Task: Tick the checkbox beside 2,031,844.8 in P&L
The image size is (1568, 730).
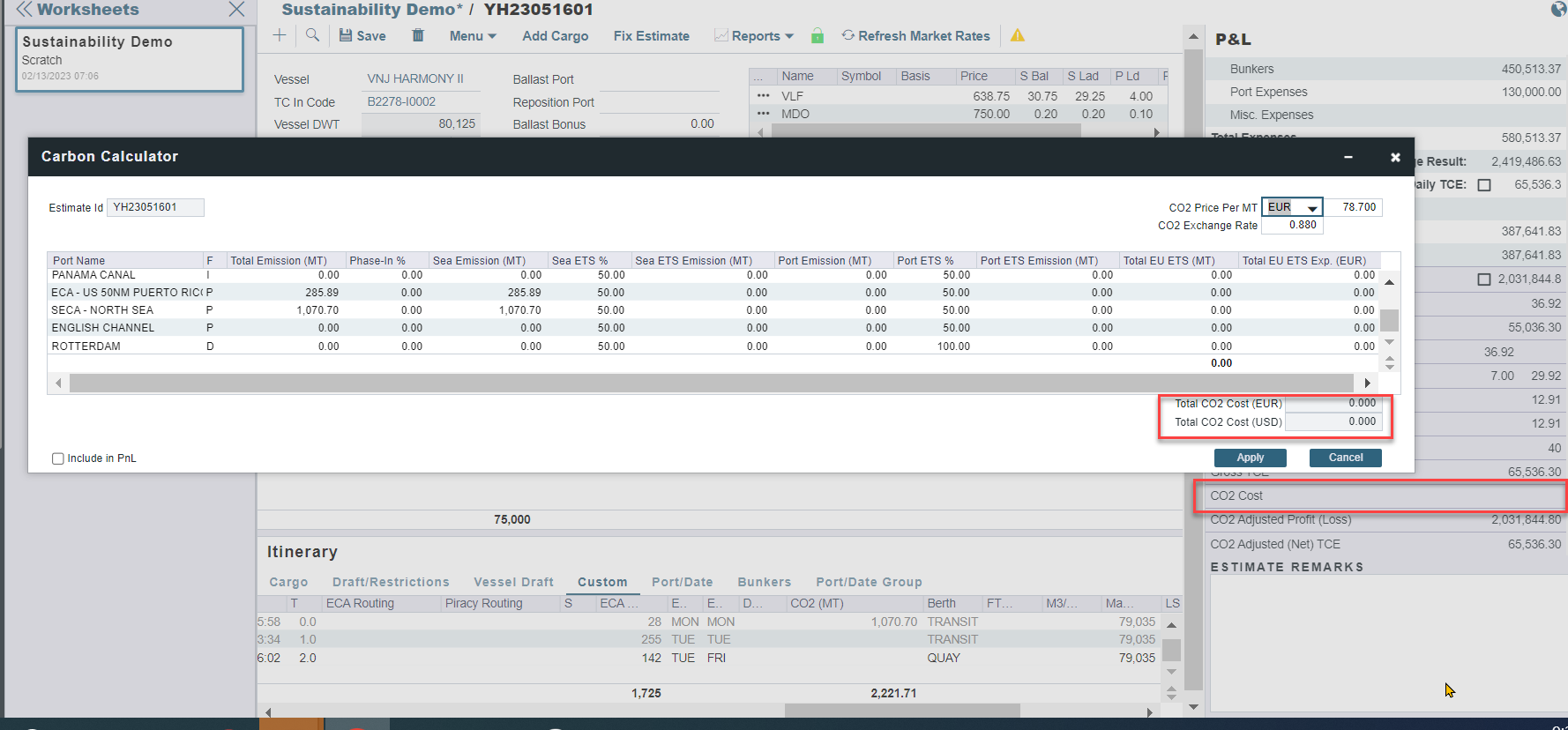Action: pyautogui.click(x=1484, y=279)
